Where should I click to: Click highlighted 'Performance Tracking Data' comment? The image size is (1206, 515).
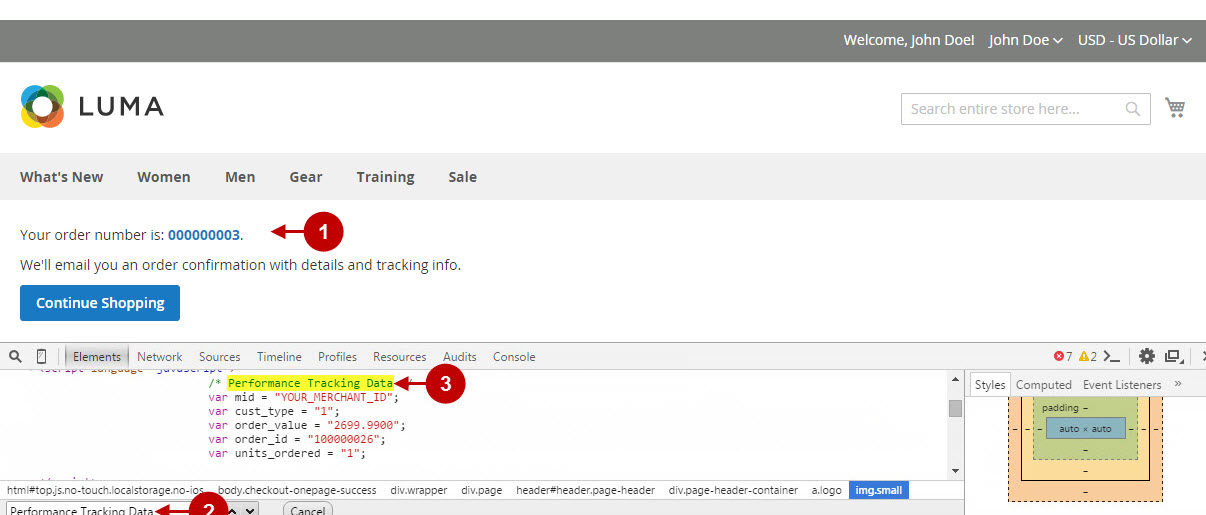tap(311, 383)
